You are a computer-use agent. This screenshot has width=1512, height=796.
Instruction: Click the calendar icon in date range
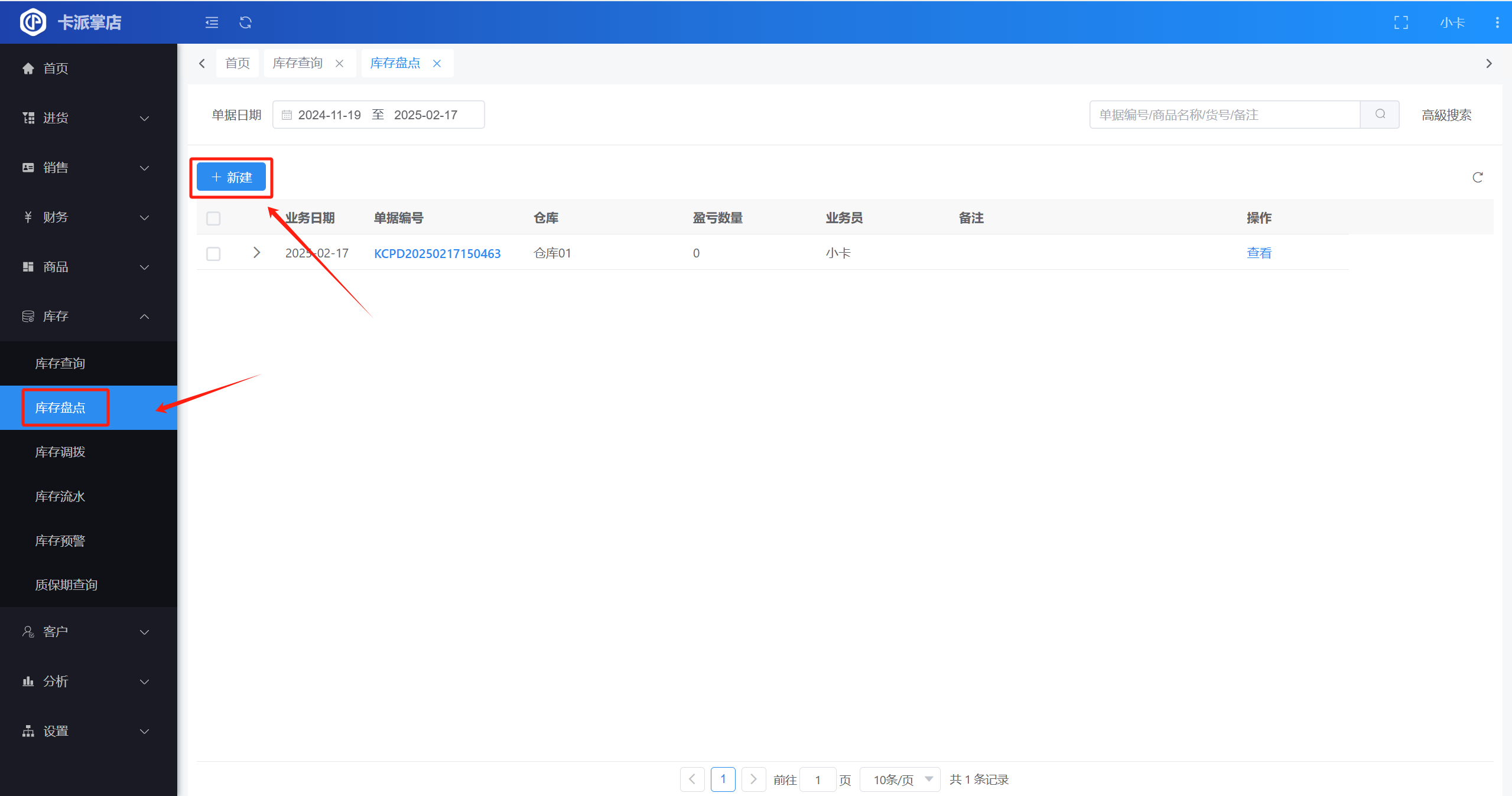pyautogui.click(x=287, y=115)
